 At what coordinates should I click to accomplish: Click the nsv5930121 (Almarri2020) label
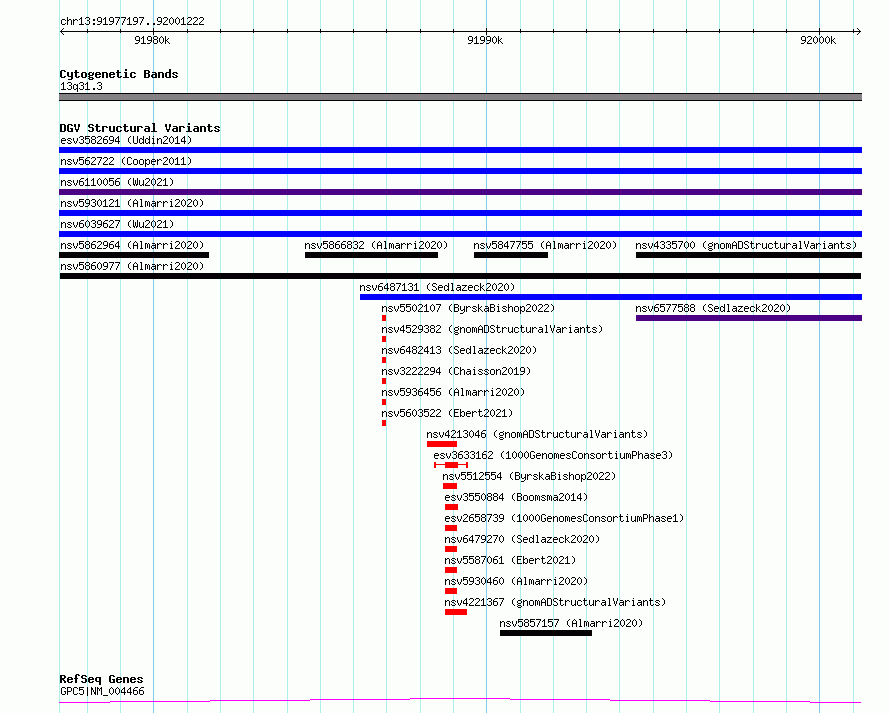pyautogui.click(x=132, y=203)
